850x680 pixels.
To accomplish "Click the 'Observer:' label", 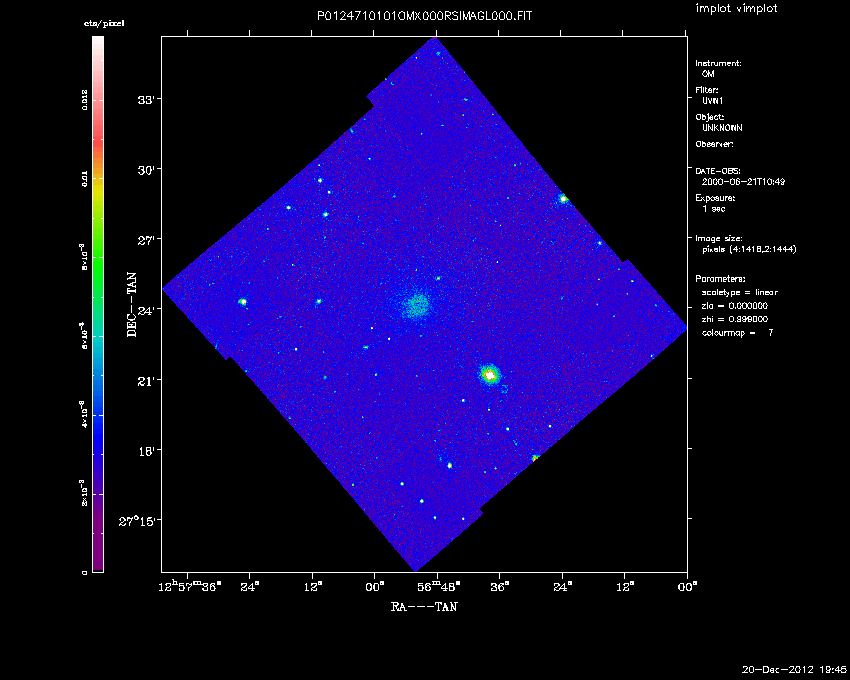I will pos(714,144).
